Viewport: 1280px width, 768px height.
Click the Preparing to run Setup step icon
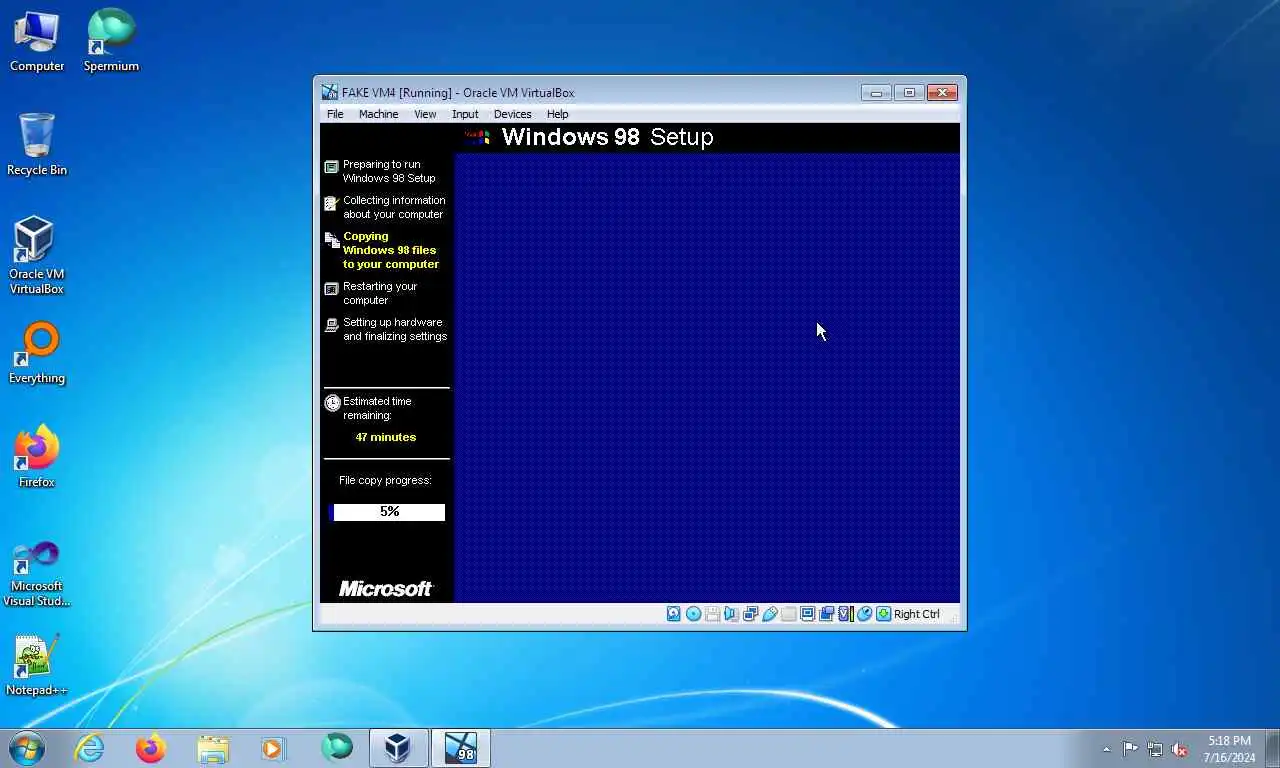[331, 167]
